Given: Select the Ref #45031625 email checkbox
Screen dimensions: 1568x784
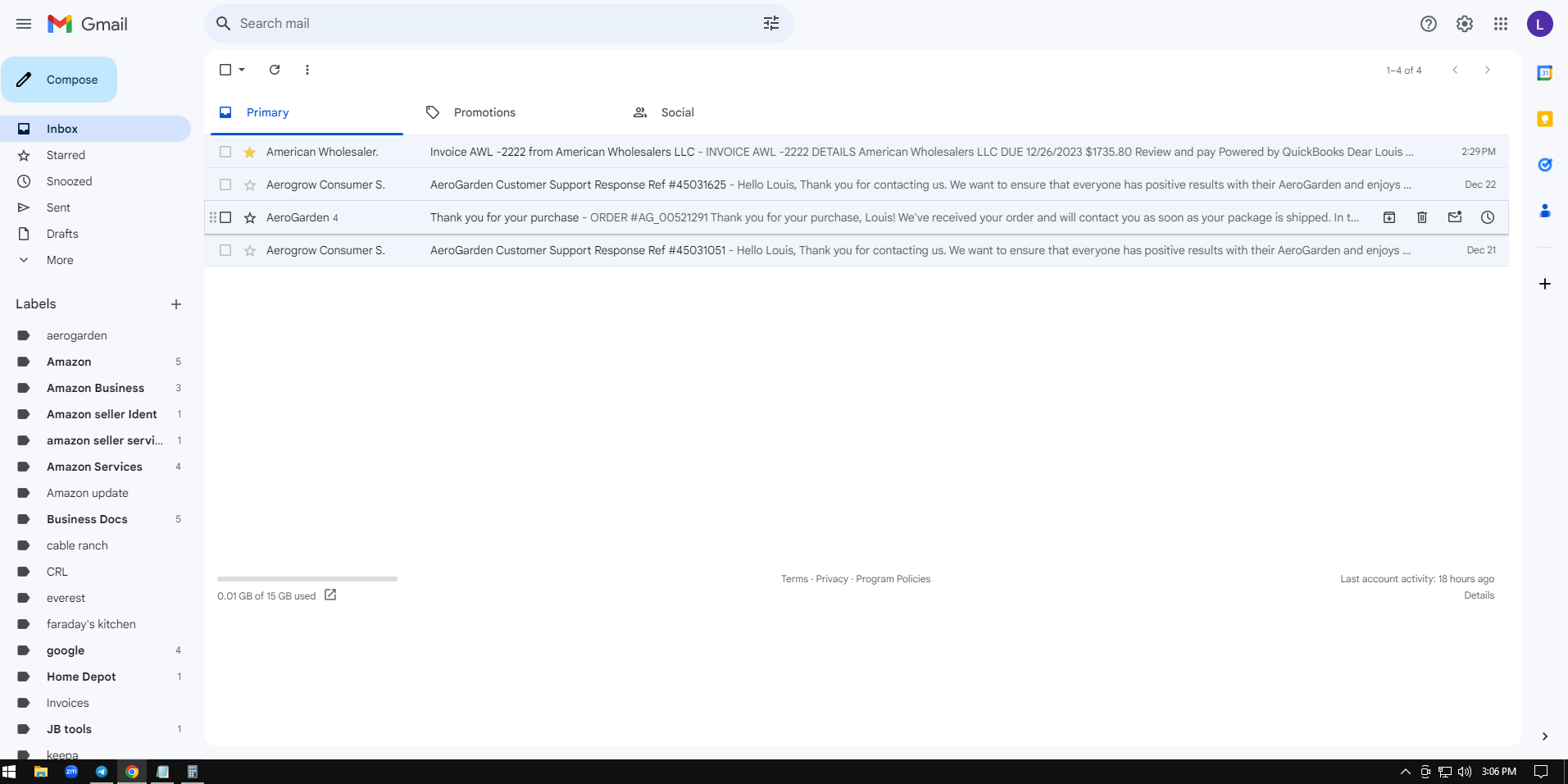Looking at the screenshot, I should [225, 185].
